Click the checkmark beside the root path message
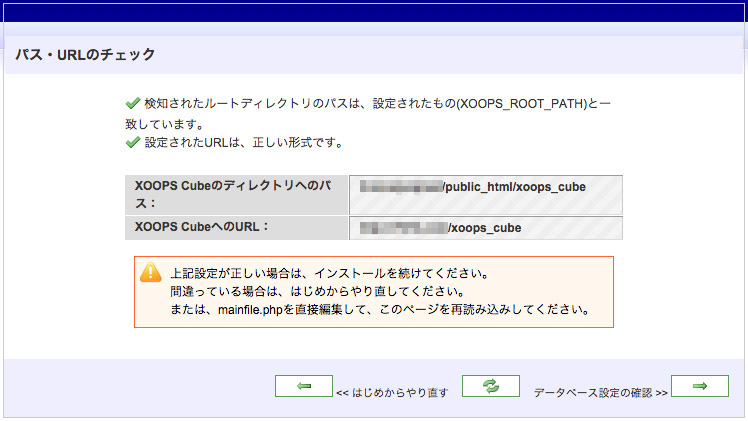The width and height of the screenshot is (748, 421). pyautogui.click(x=131, y=103)
